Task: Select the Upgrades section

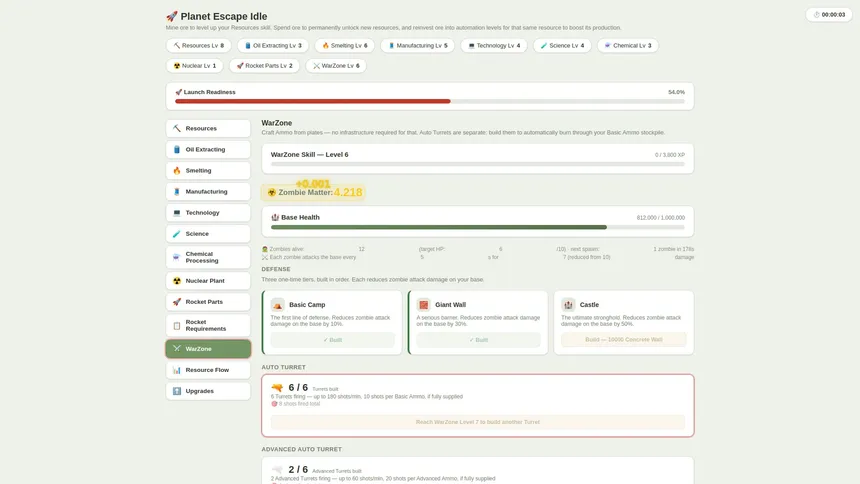Action: [208, 391]
